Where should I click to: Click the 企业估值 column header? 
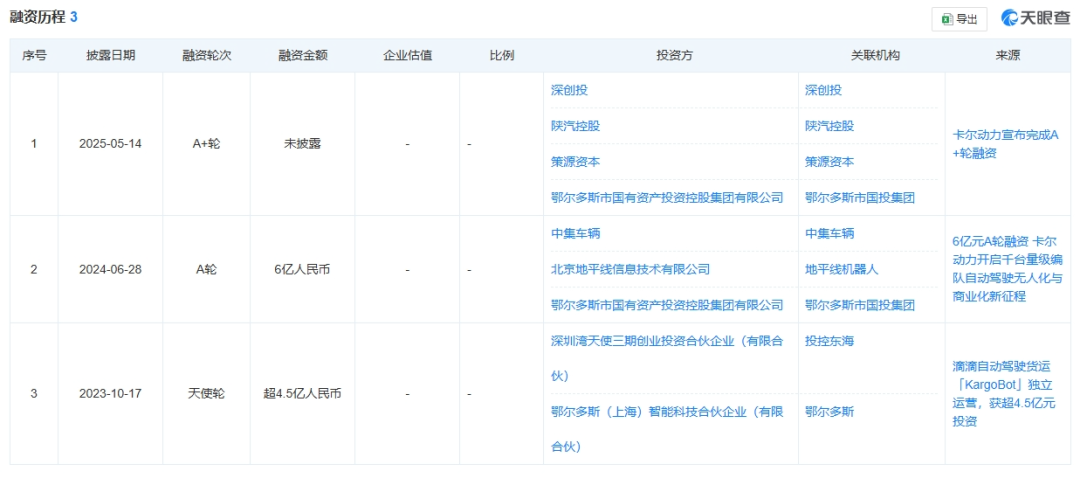point(407,56)
